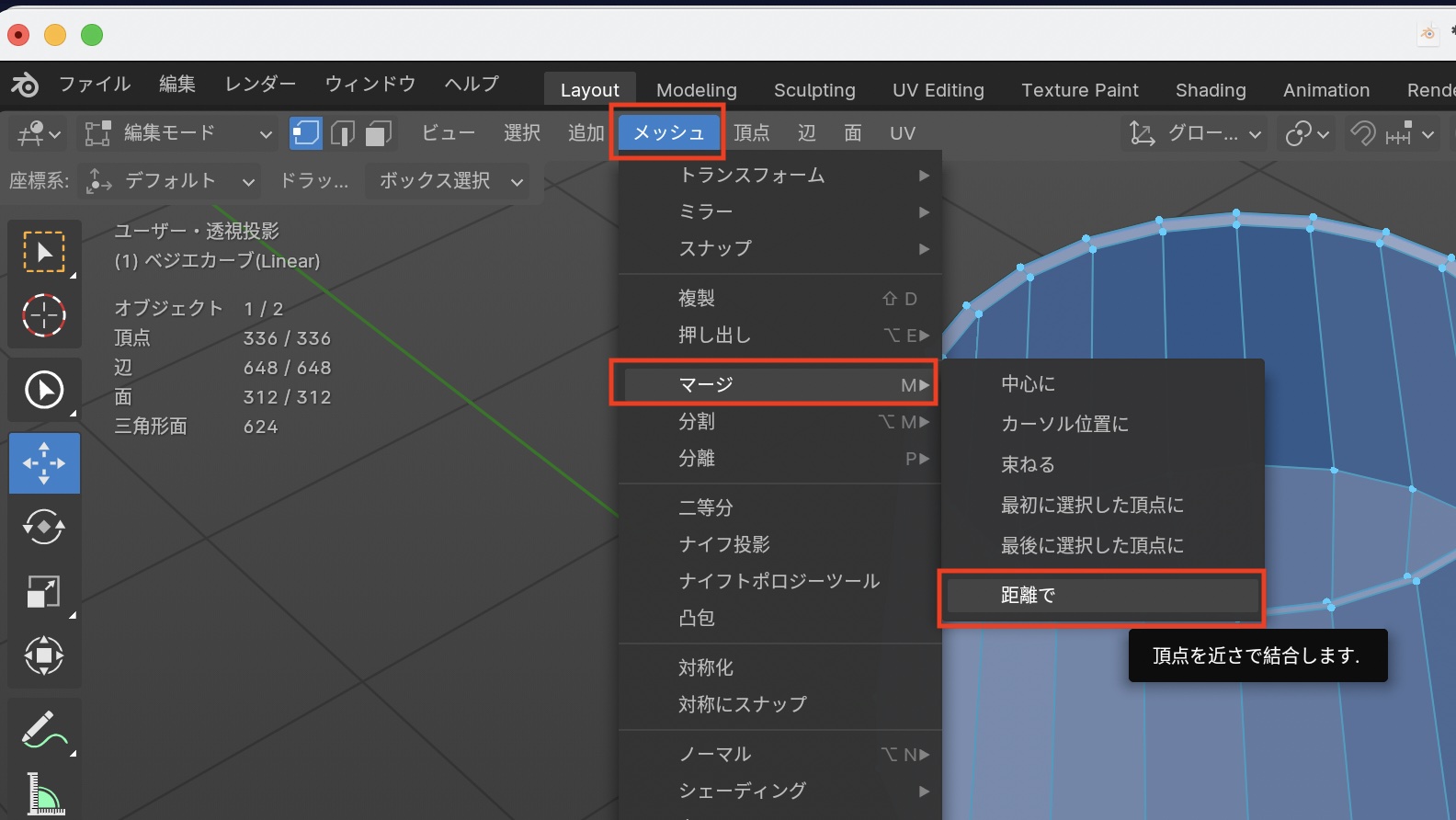1456x820 pixels.
Task: Open the 頂点 menu in header
Action: coord(751,133)
